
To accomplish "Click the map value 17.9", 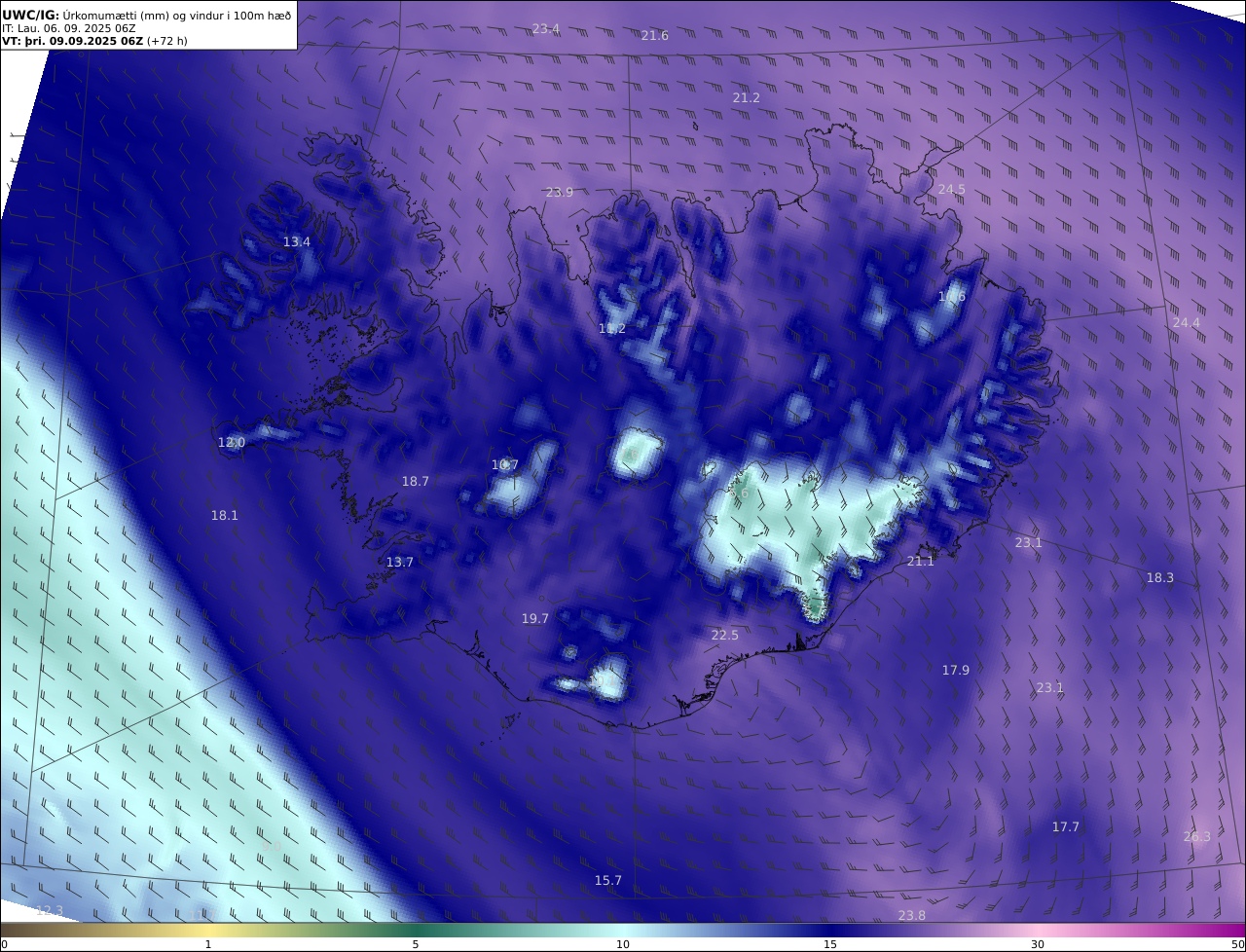I will point(956,671).
